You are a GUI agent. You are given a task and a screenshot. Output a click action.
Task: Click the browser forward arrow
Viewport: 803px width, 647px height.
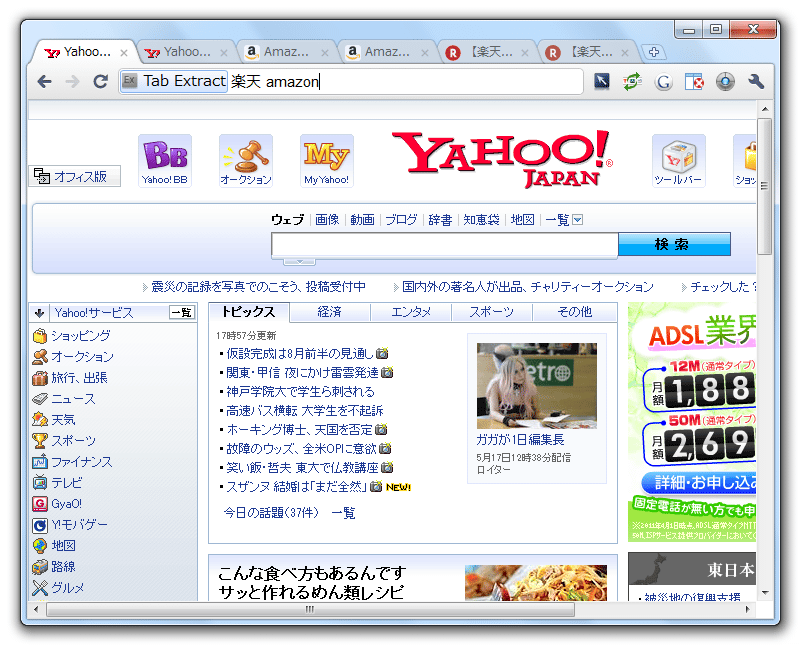72,81
